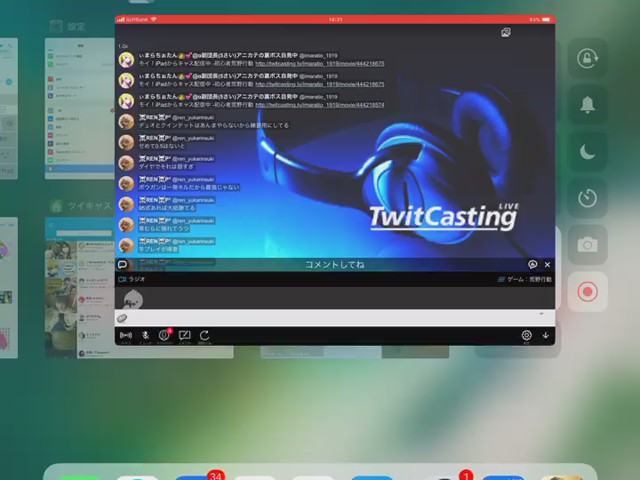Enable Do Not Disturb moon toggle
This screenshot has height=480, width=640.
pyautogui.click(x=587, y=151)
